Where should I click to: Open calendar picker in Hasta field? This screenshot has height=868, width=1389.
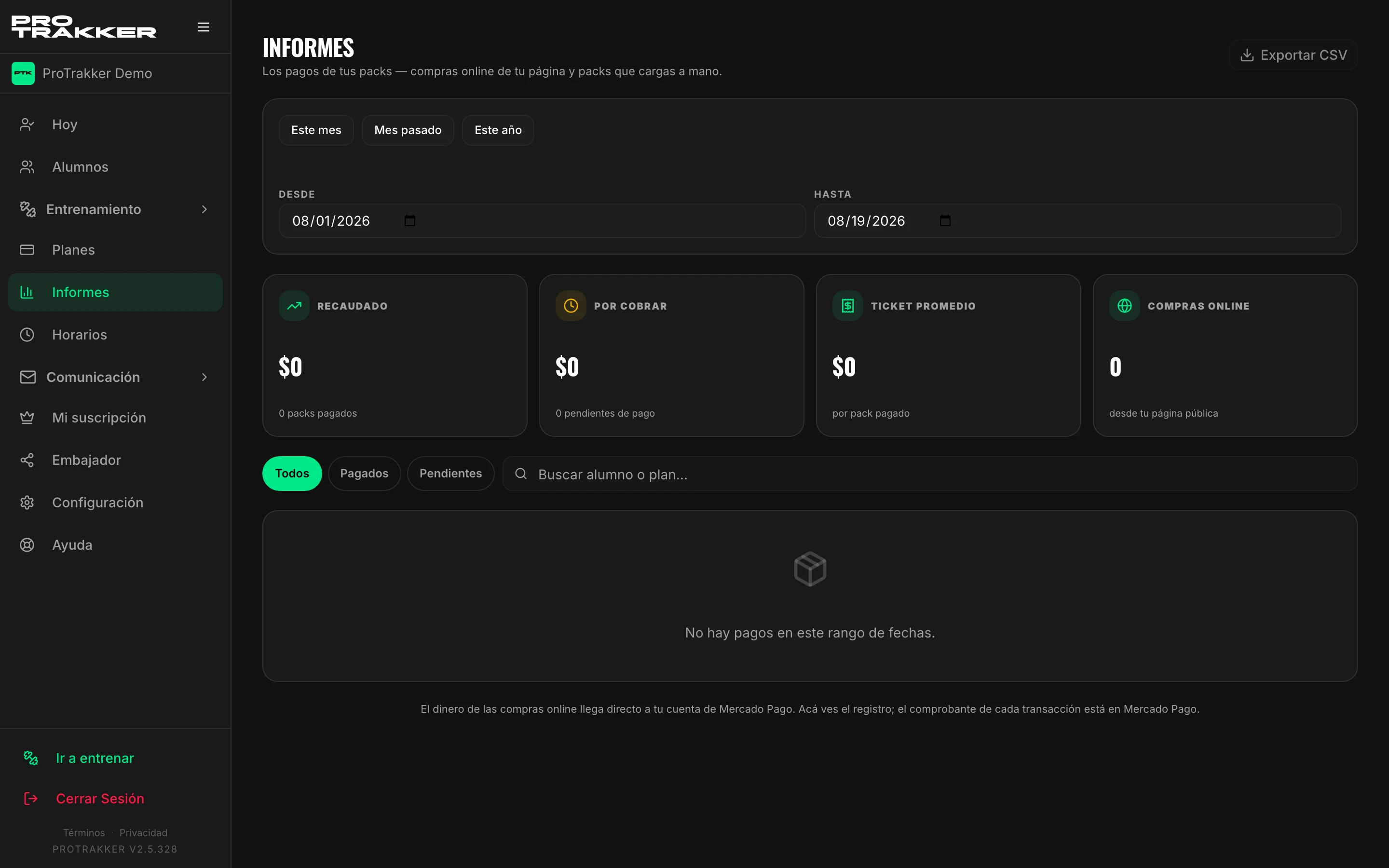(x=945, y=220)
